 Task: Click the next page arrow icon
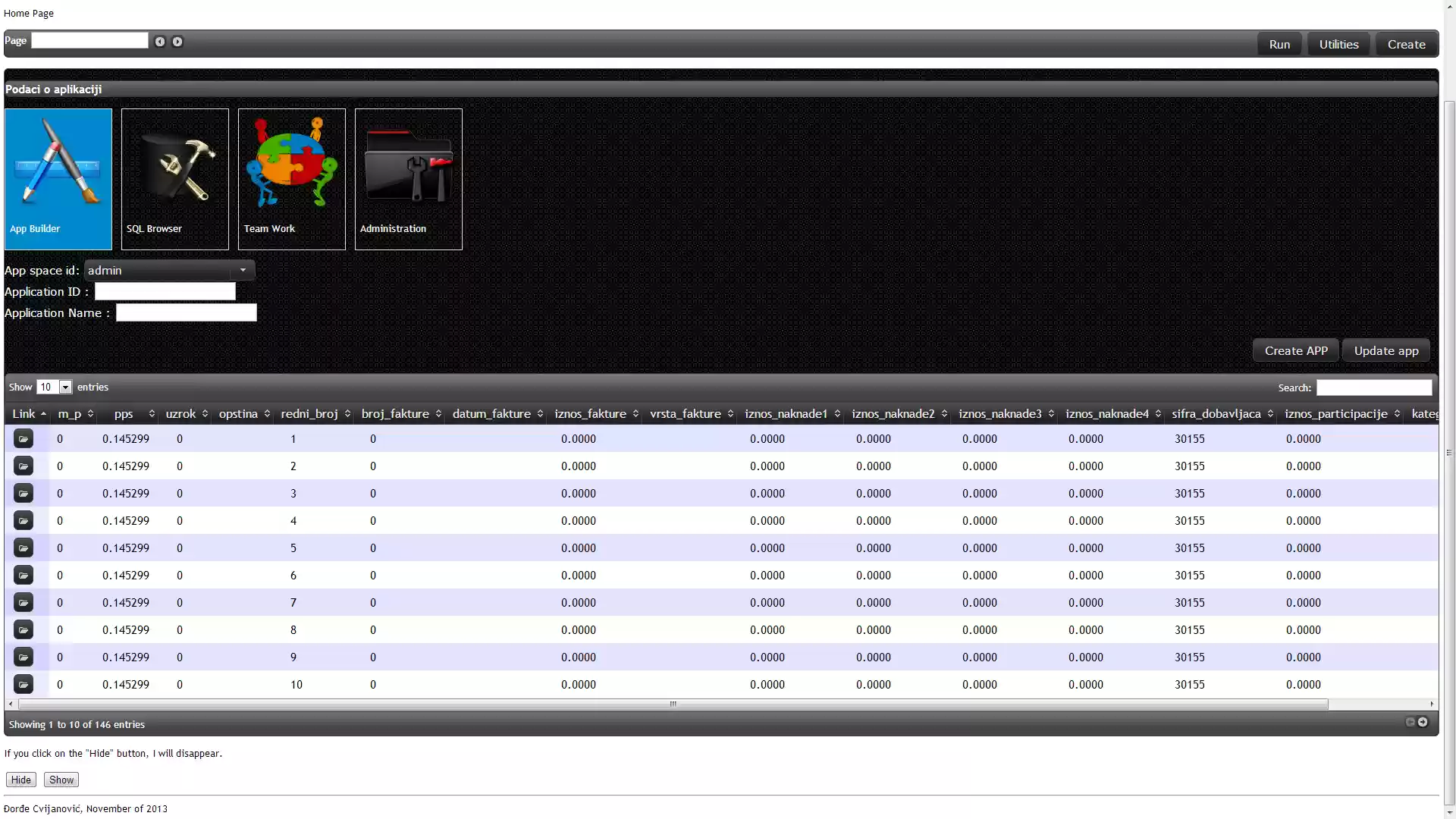[177, 42]
